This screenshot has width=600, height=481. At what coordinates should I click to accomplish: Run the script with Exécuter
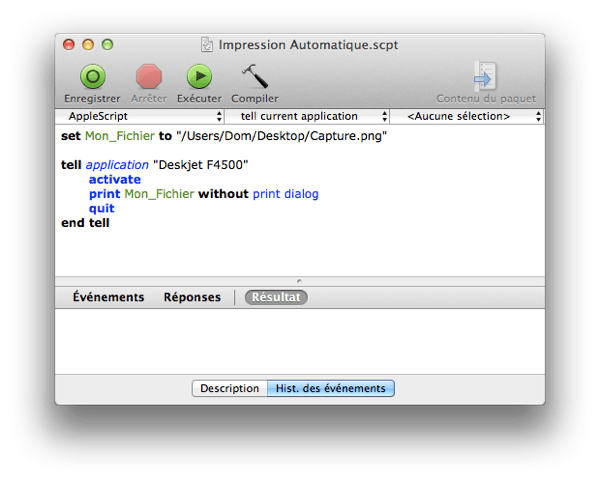tap(199, 77)
